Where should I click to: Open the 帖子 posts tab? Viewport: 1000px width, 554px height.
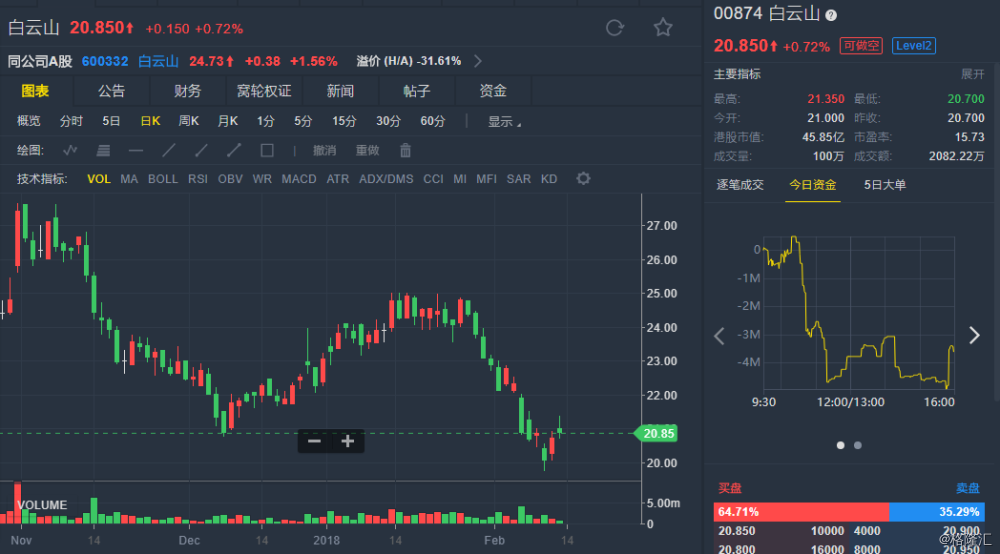click(416, 91)
